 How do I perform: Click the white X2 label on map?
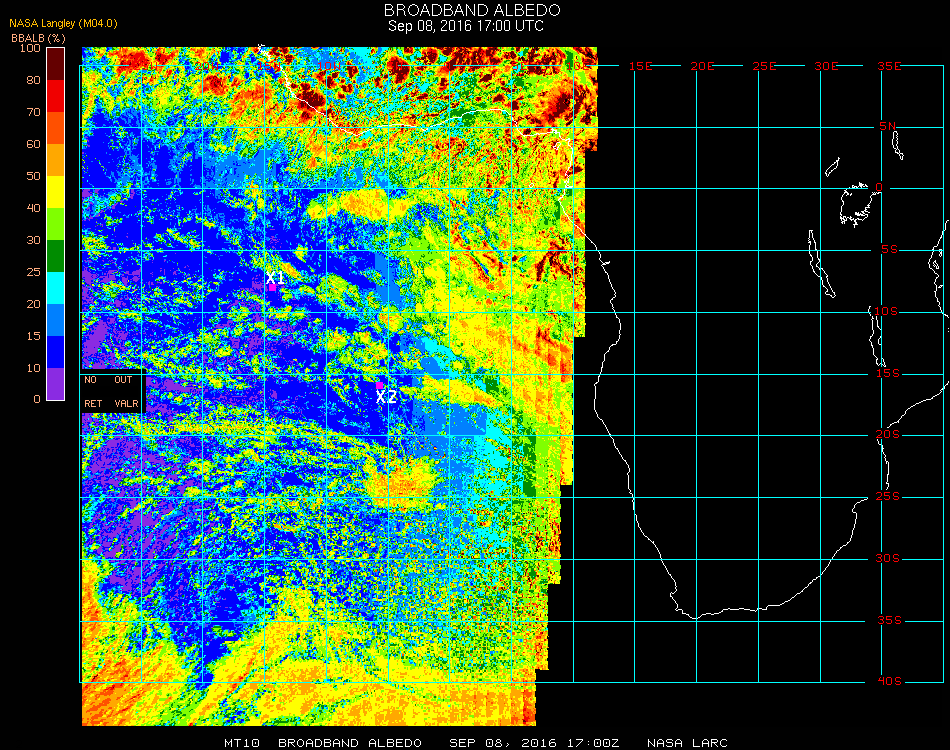[x=386, y=397]
